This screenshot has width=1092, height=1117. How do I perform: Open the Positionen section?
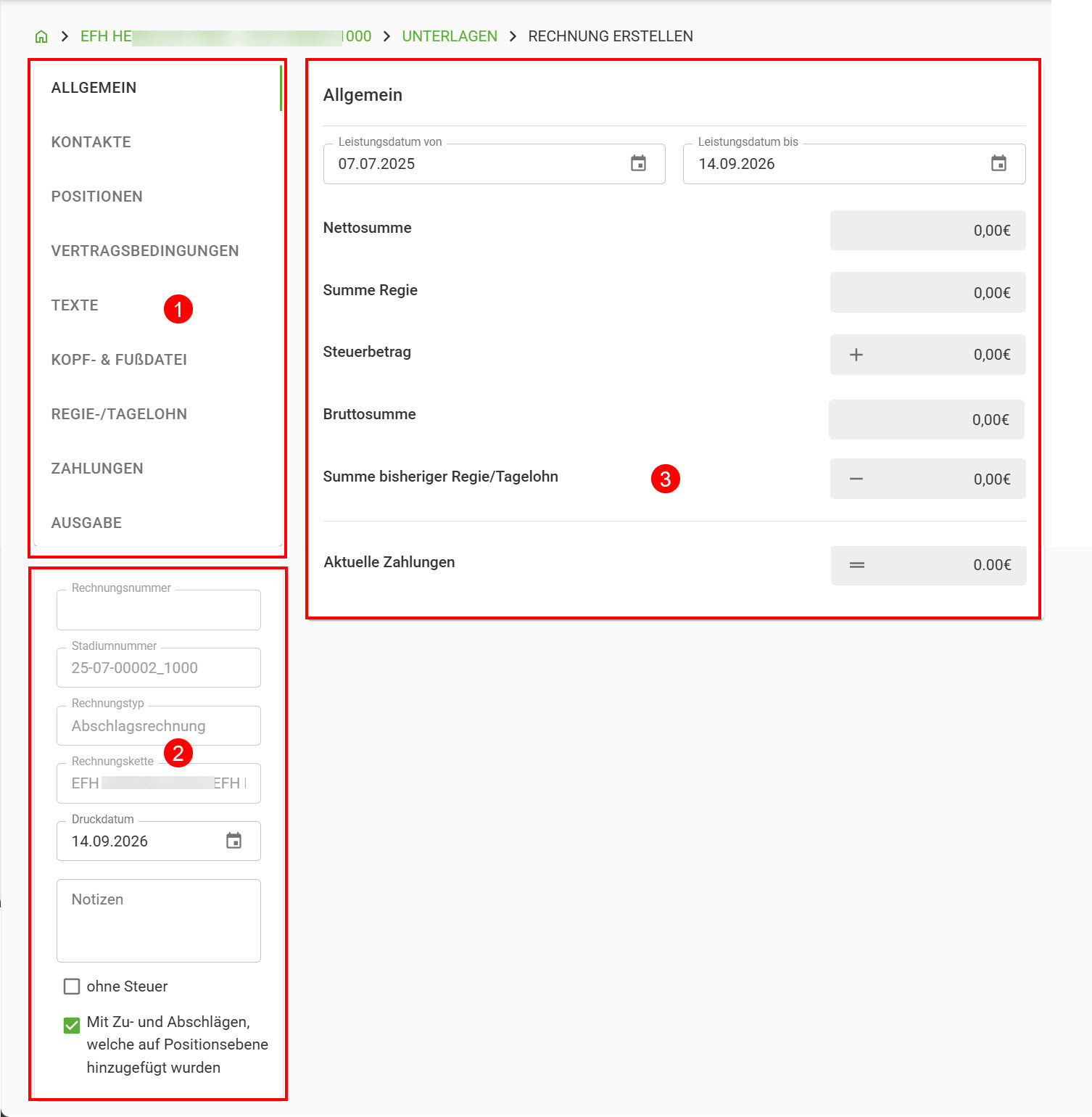[97, 197]
